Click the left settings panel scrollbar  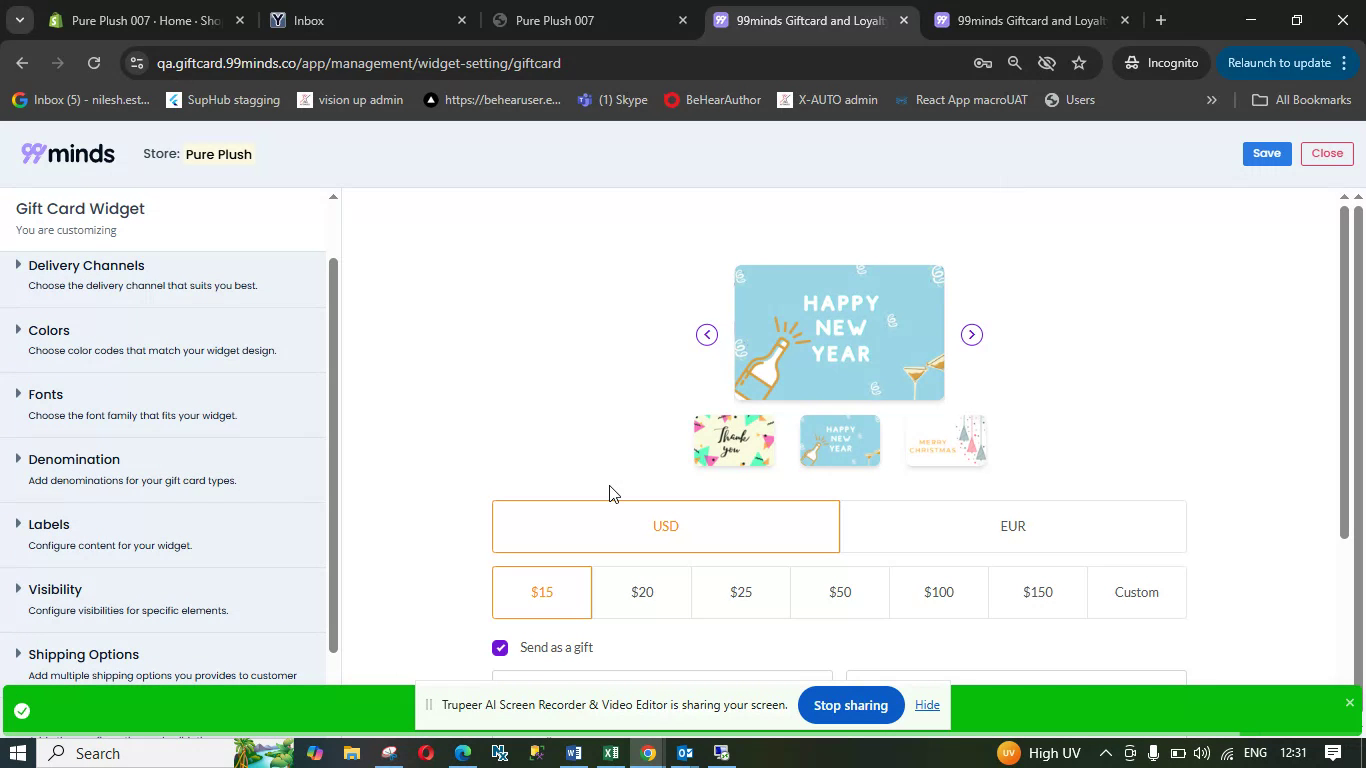point(333,455)
